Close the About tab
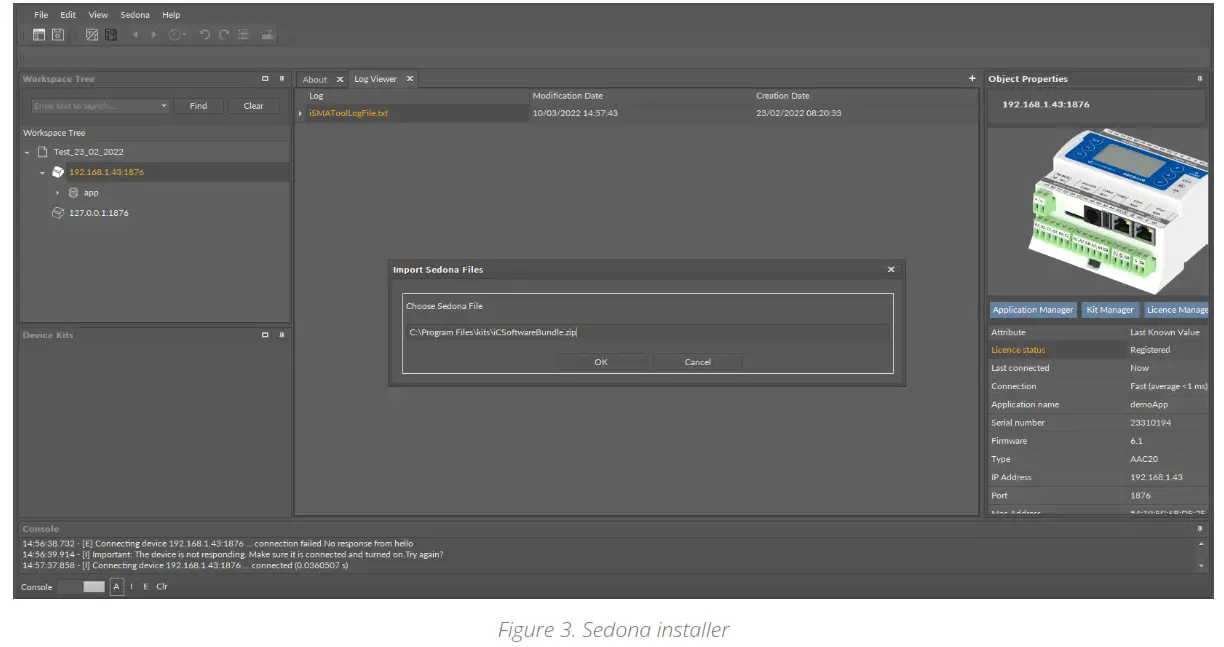This screenshot has height=647, width=1224. (x=339, y=79)
